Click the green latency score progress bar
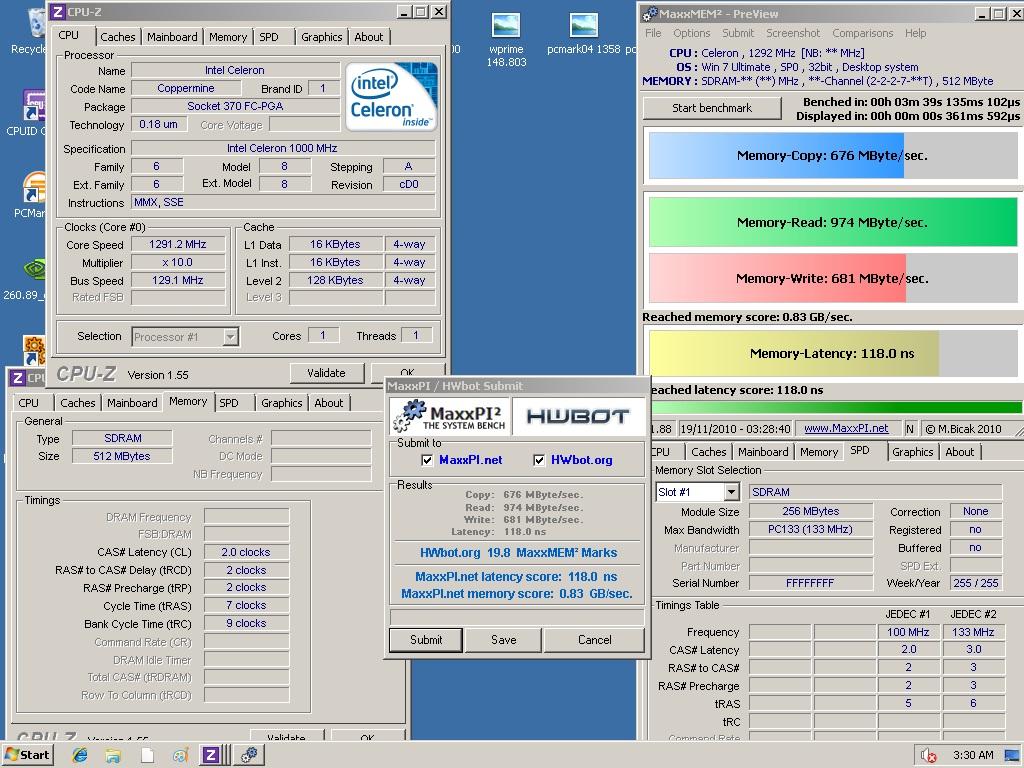Image resolution: width=1024 pixels, height=768 pixels. tap(837, 408)
